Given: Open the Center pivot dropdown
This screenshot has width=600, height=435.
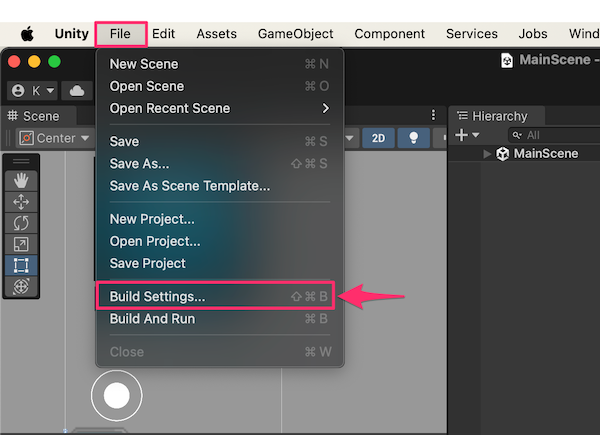Looking at the screenshot, I should [54, 138].
